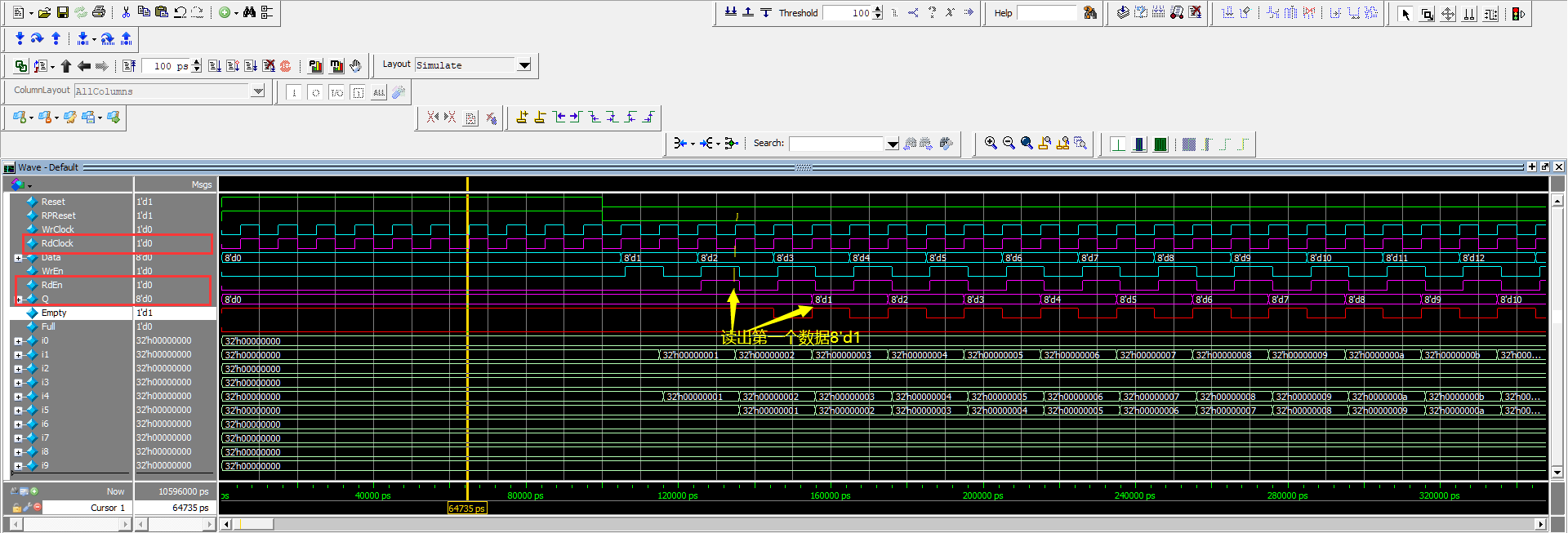
Task: Select the Empty signal row
Action: click(54, 313)
